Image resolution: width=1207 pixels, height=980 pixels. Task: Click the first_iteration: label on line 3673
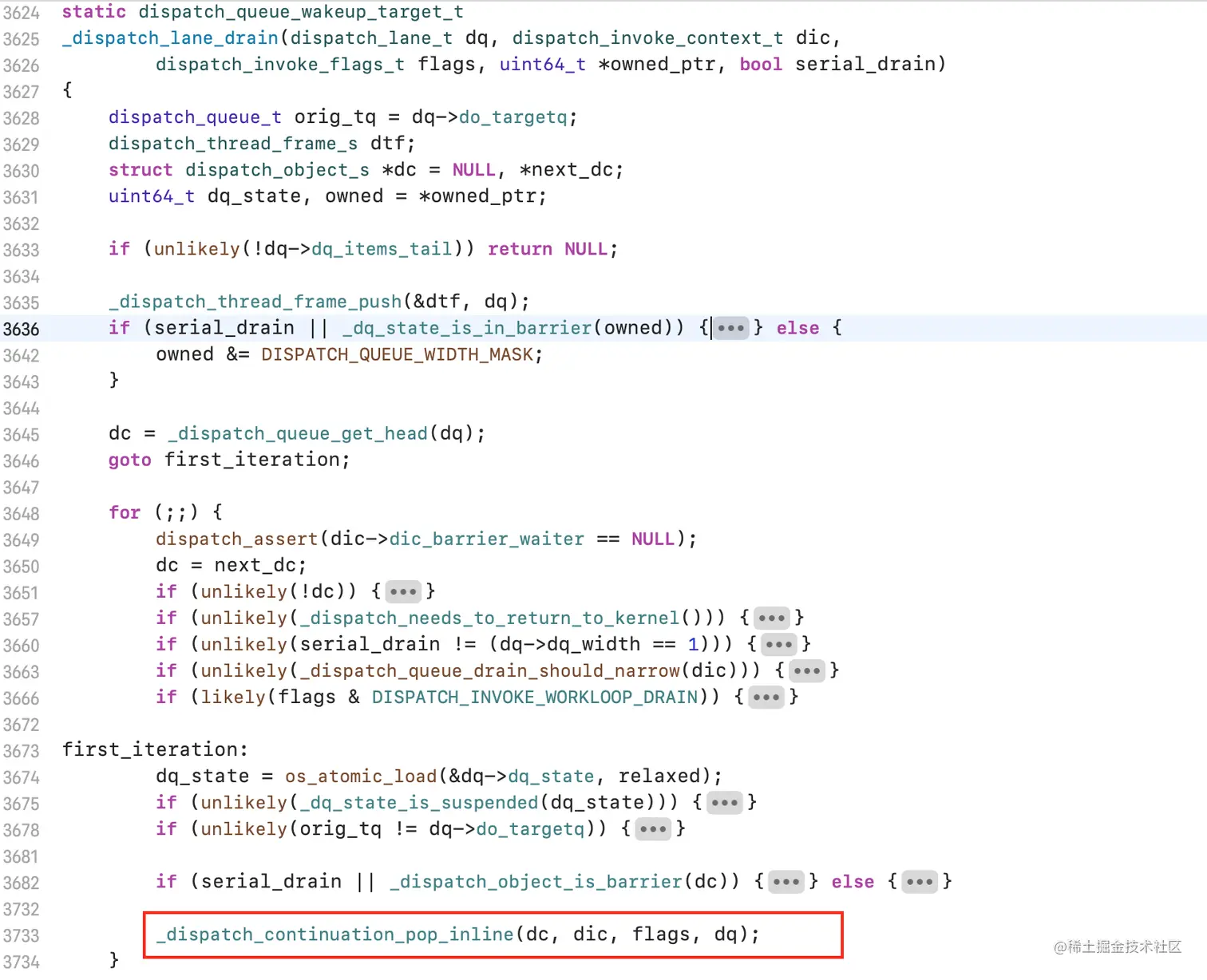click(155, 749)
